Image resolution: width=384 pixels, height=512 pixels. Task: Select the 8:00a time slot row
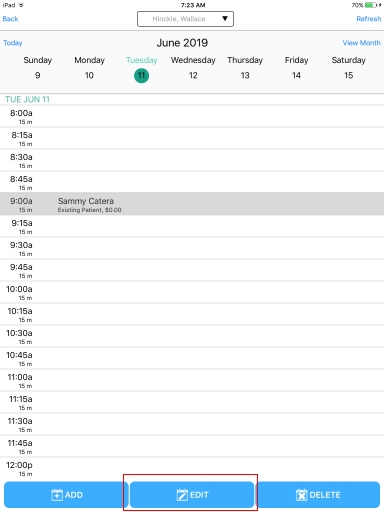192,116
